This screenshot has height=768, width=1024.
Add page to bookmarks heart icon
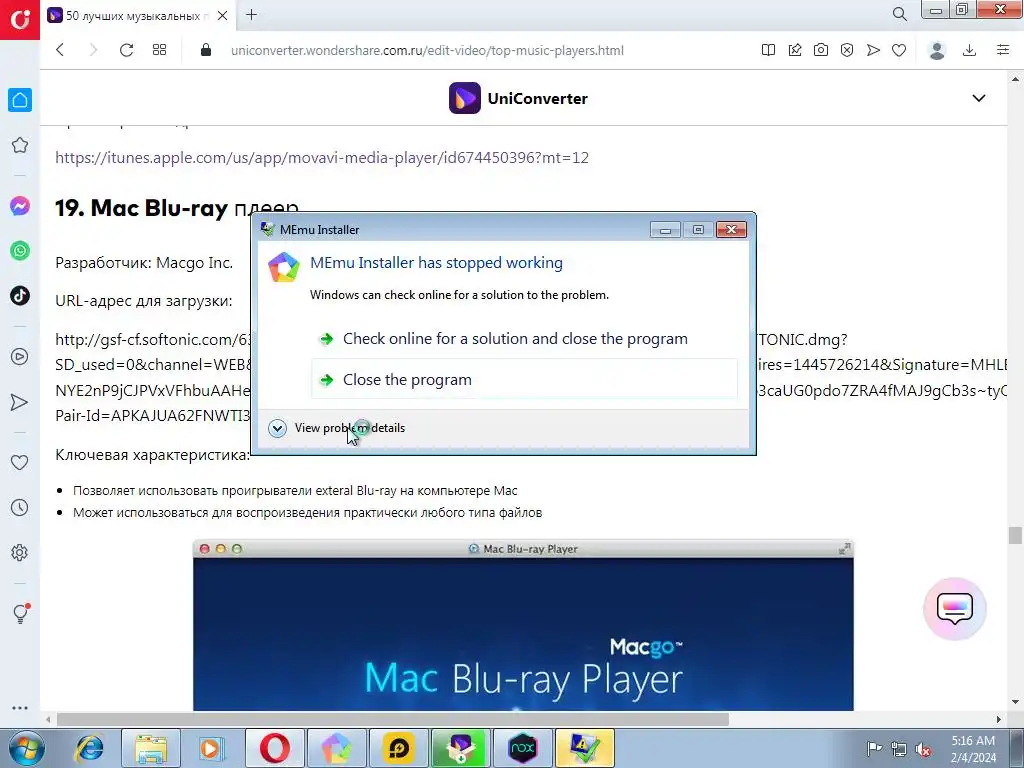click(899, 50)
